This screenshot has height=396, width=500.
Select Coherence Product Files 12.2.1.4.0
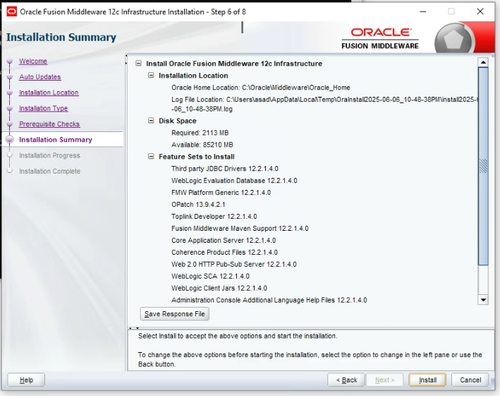[x=225, y=252]
